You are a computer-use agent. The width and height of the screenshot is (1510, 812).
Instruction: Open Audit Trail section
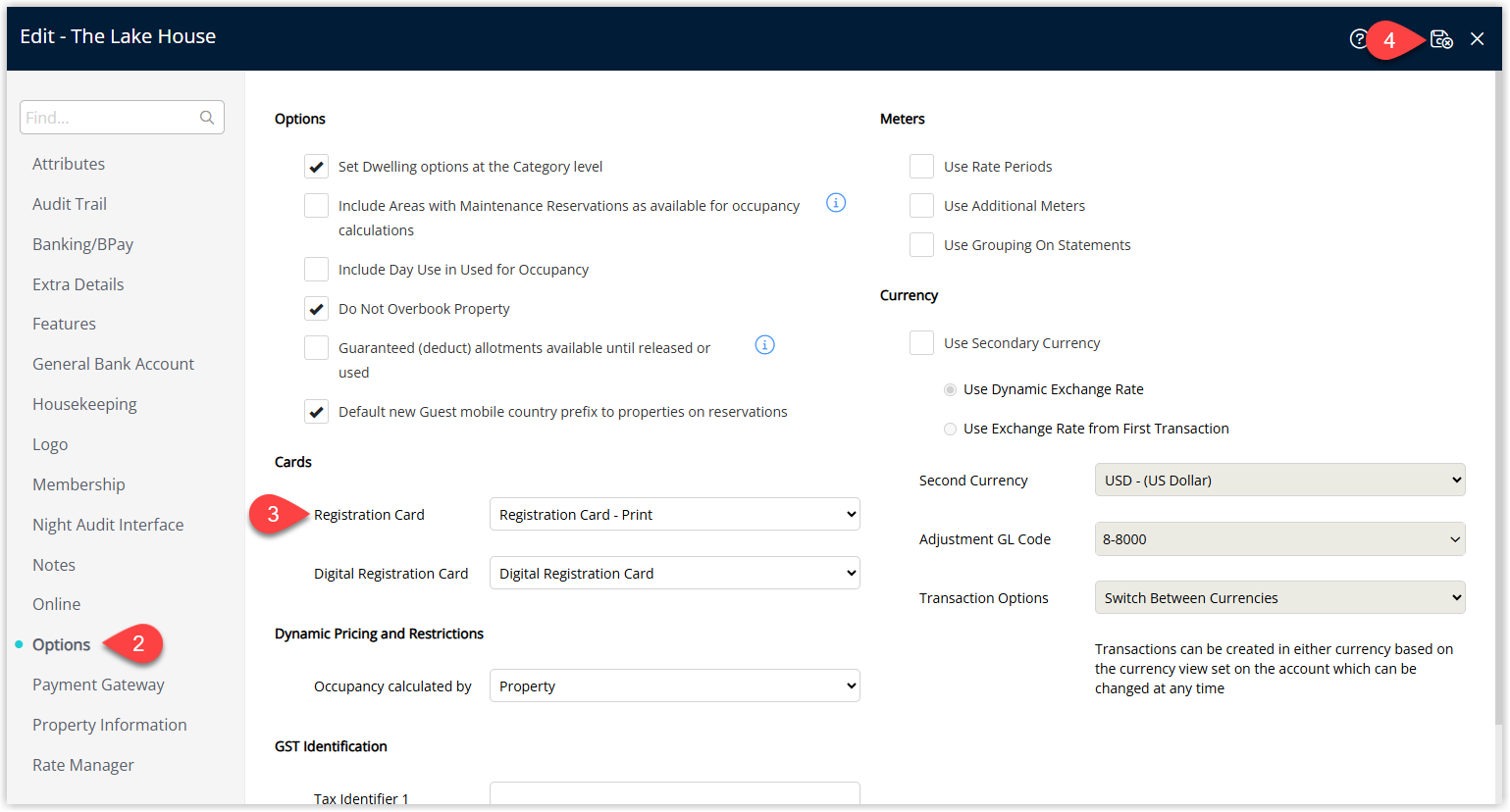pos(70,204)
